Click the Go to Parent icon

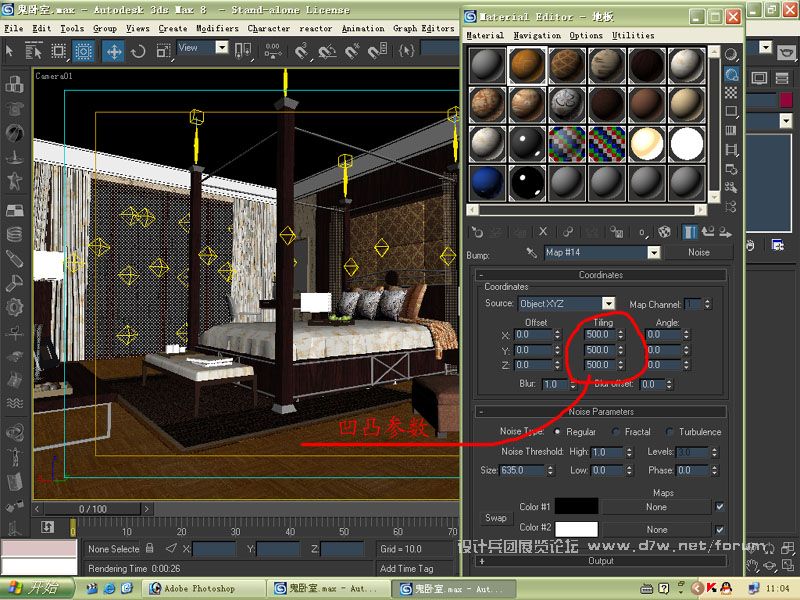click(x=708, y=233)
